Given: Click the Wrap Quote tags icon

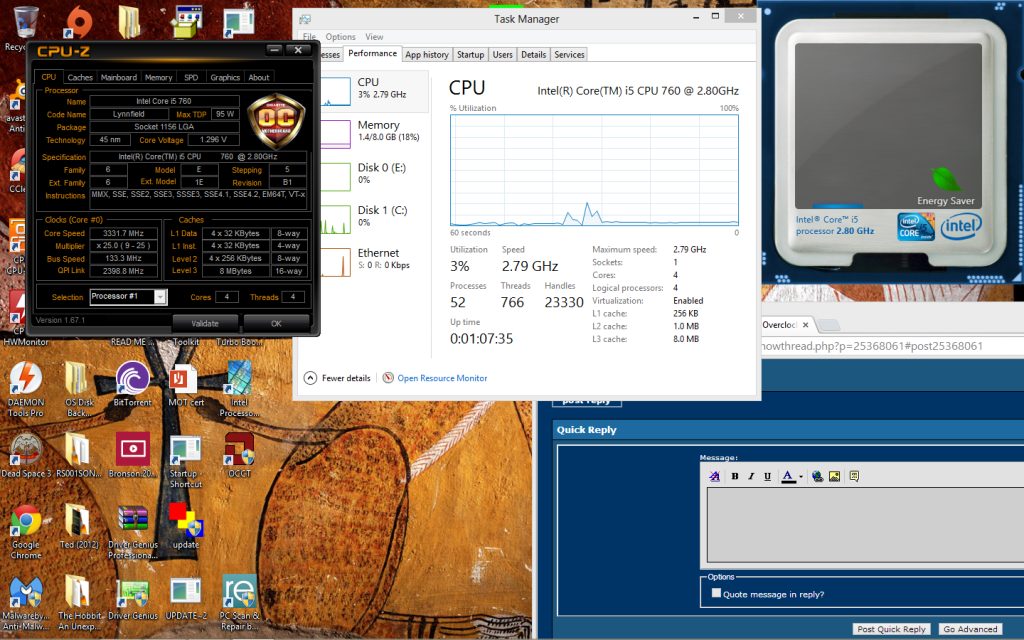Looking at the screenshot, I should [x=854, y=476].
